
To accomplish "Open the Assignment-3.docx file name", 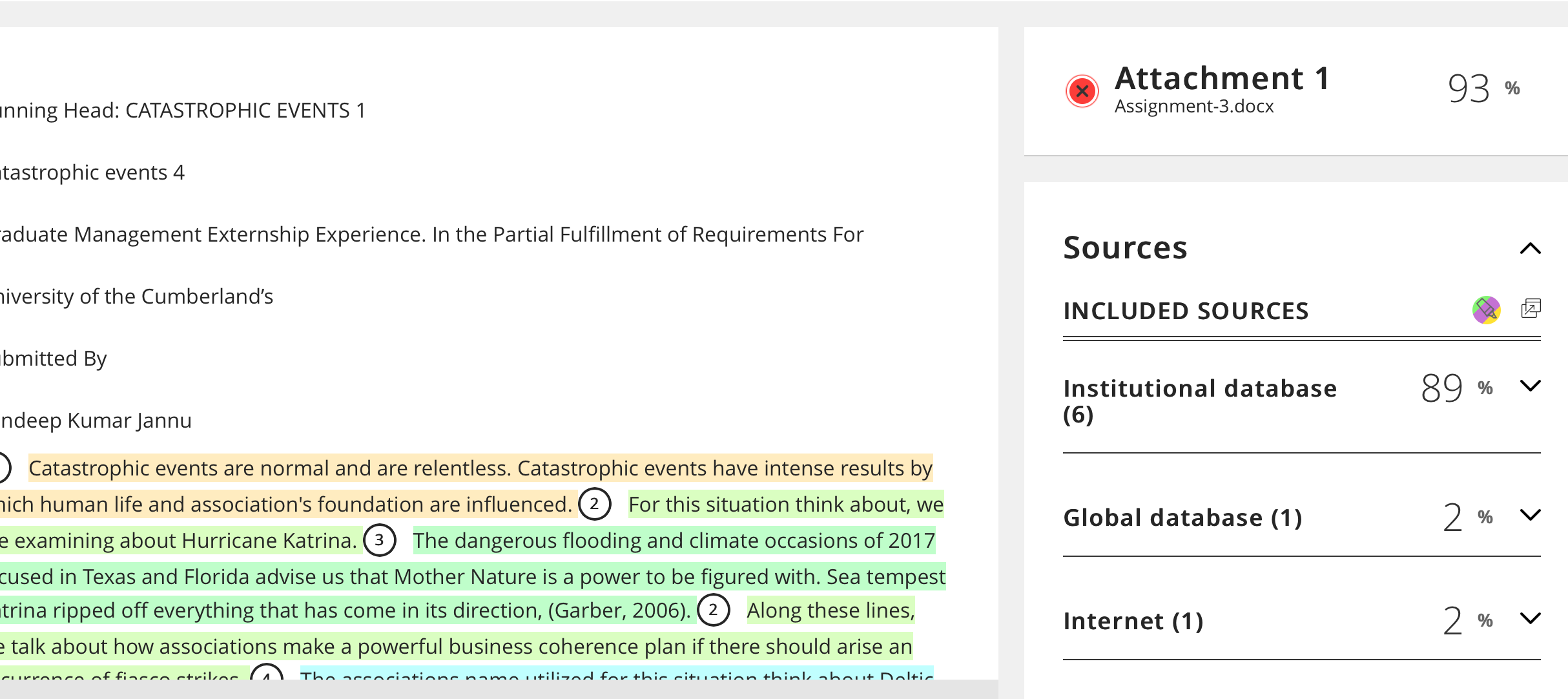I will click(1194, 106).
